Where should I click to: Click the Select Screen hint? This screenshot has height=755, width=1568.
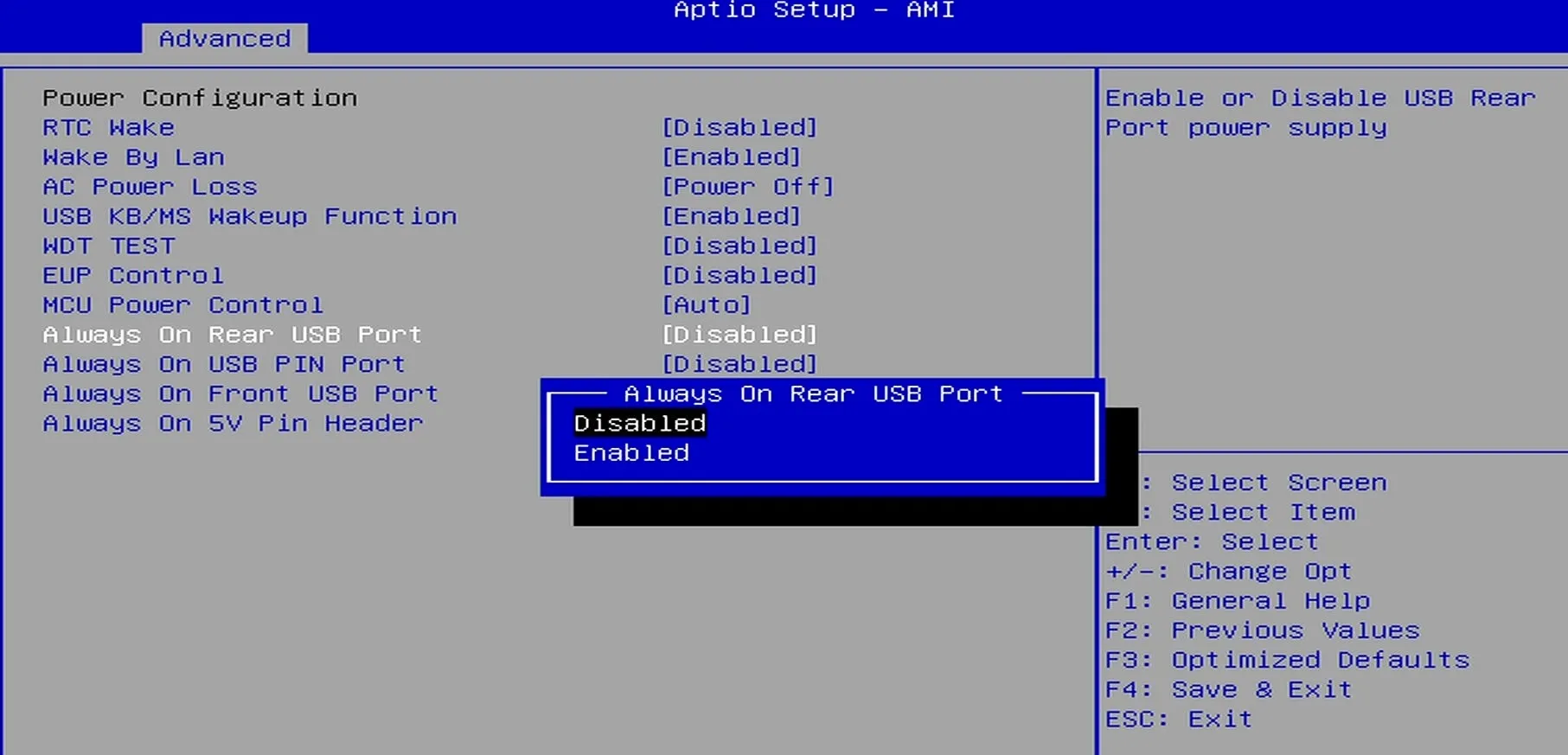click(1279, 483)
